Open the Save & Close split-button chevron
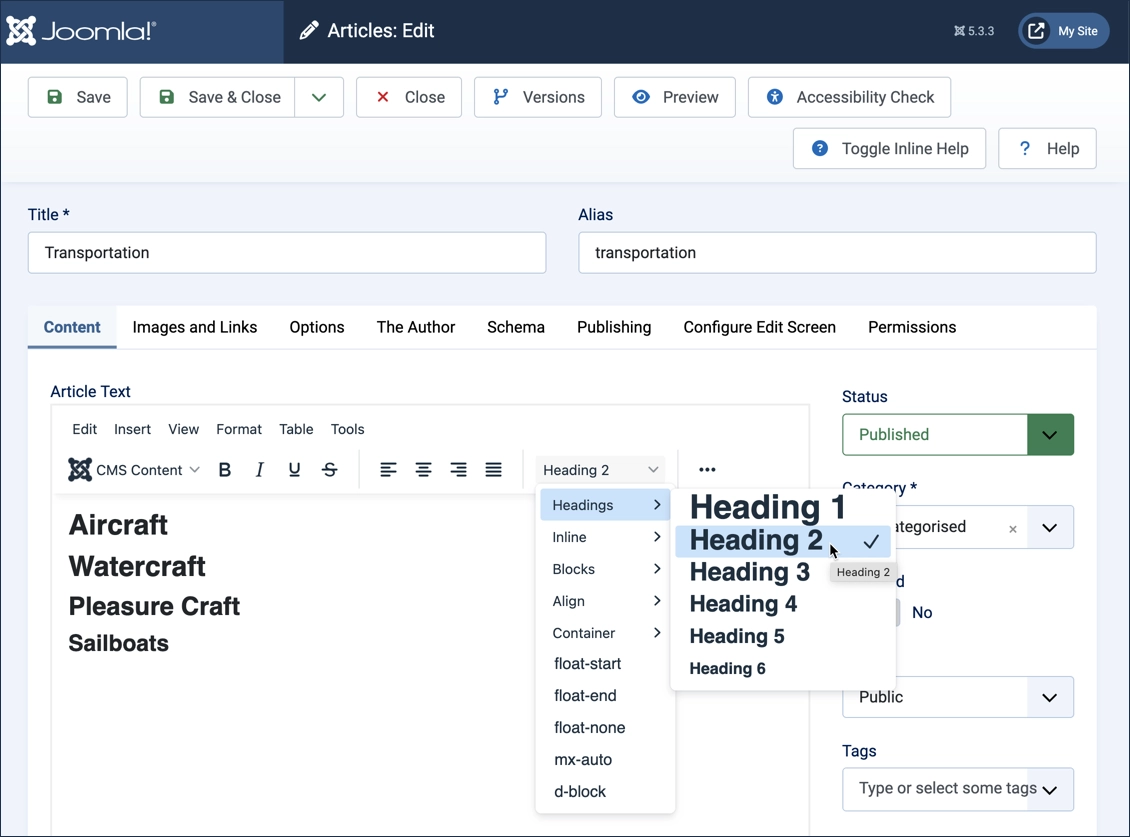Image resolution: width=1130 pixels, height=837 pixels. (x=319, y=97)
